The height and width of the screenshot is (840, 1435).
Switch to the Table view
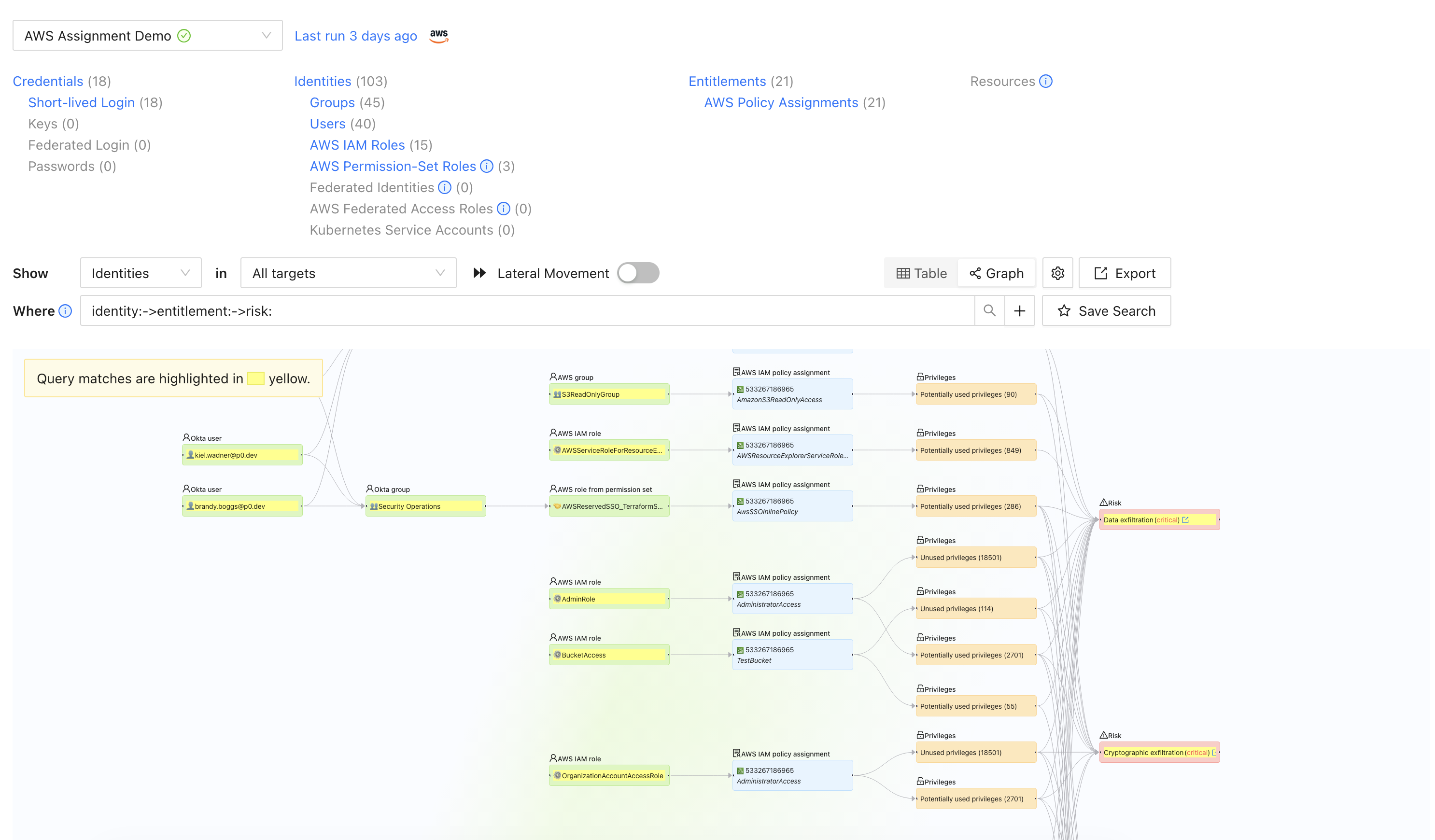(921, 273)
